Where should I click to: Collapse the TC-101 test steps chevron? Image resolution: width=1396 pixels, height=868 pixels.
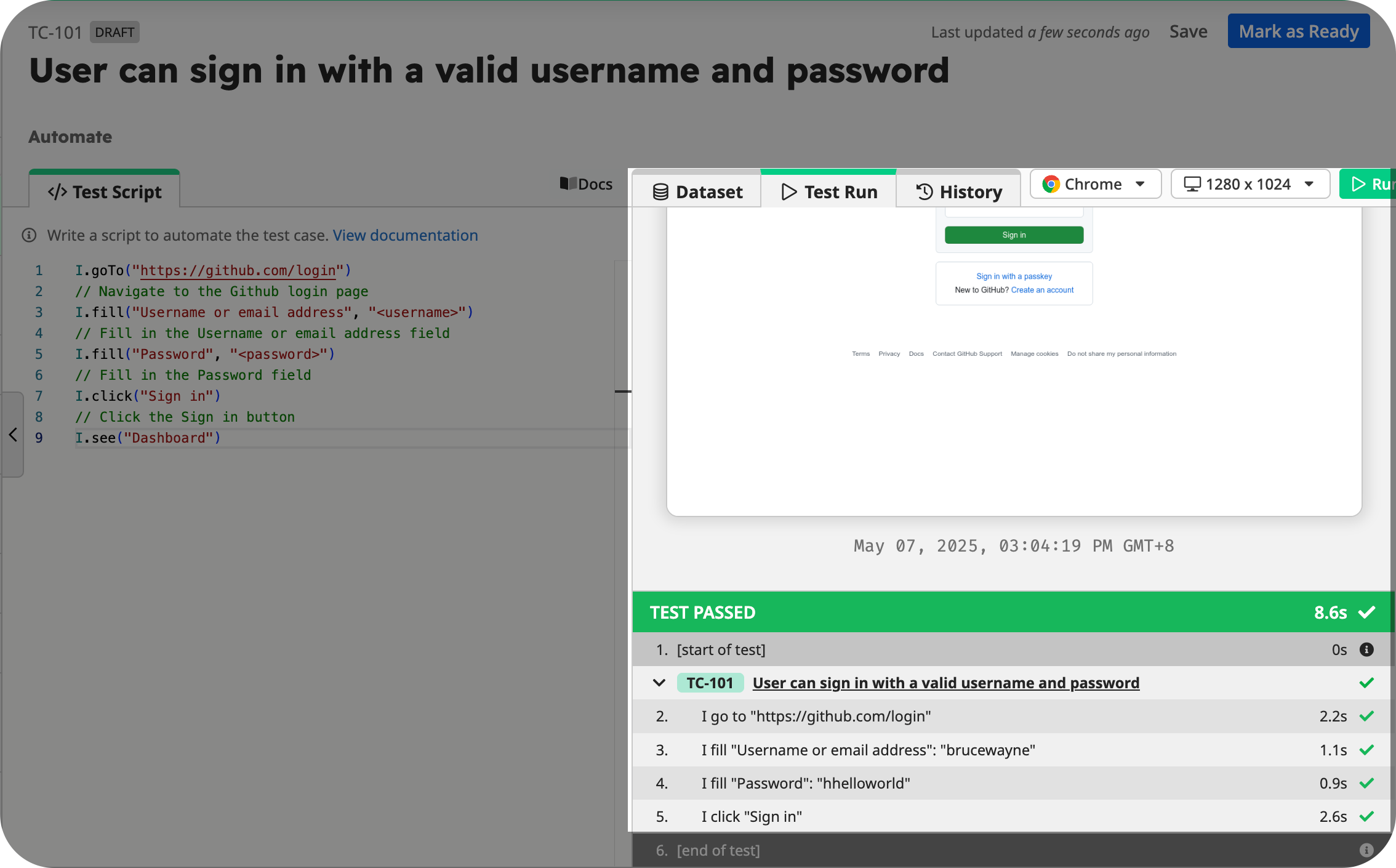coord(659,683)
